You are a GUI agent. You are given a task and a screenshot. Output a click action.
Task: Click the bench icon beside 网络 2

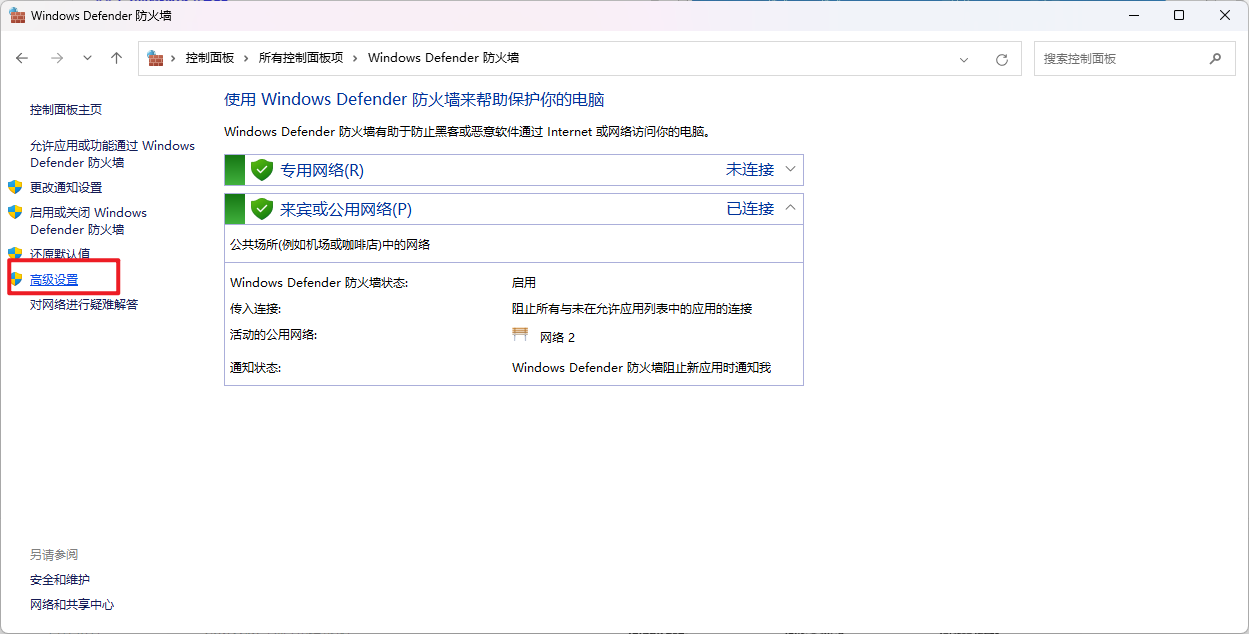coord(520,335)
